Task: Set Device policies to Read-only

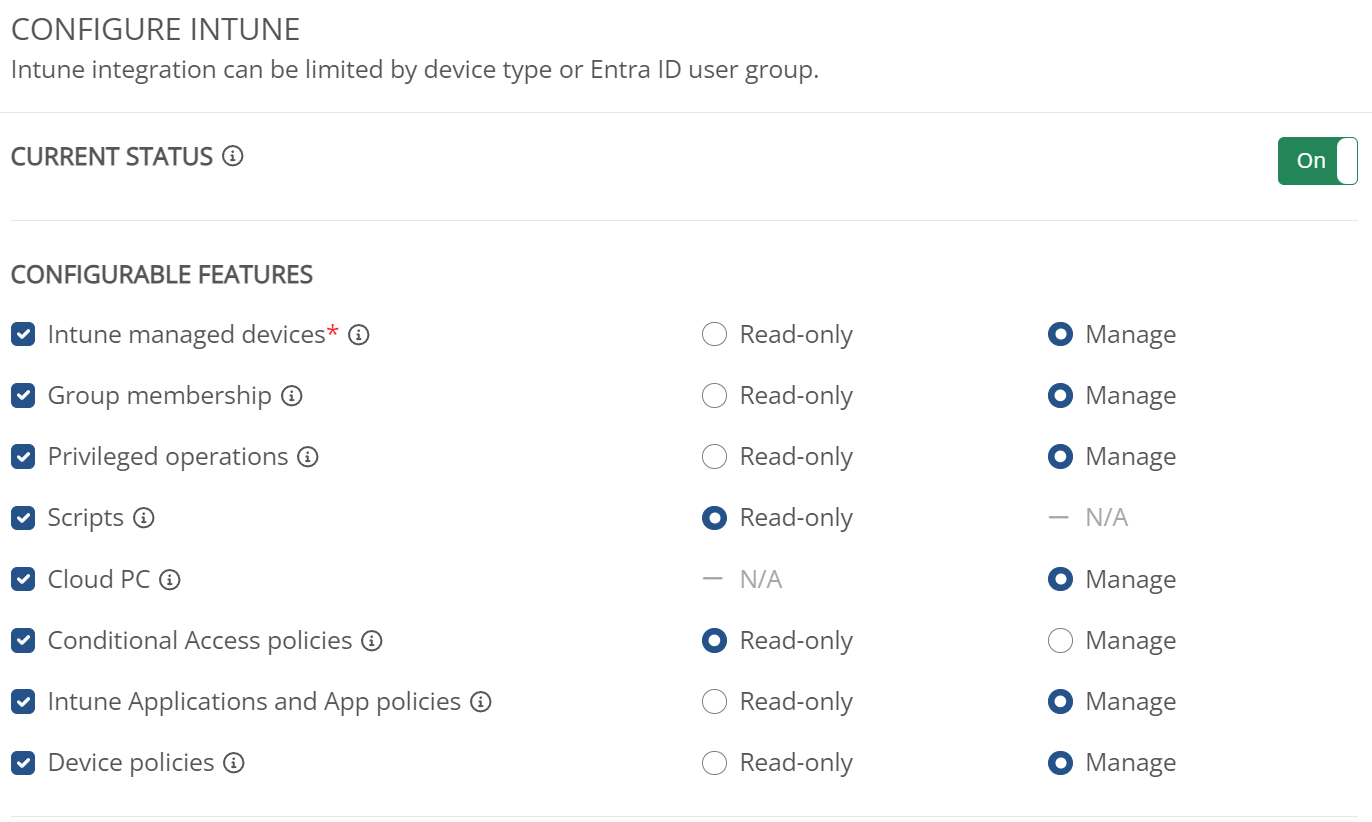Action: [714, 763]
